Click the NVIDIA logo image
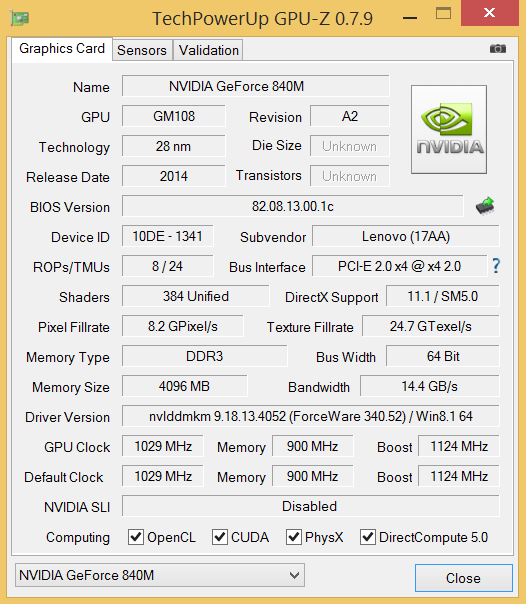526x604 pixels. 449,129
